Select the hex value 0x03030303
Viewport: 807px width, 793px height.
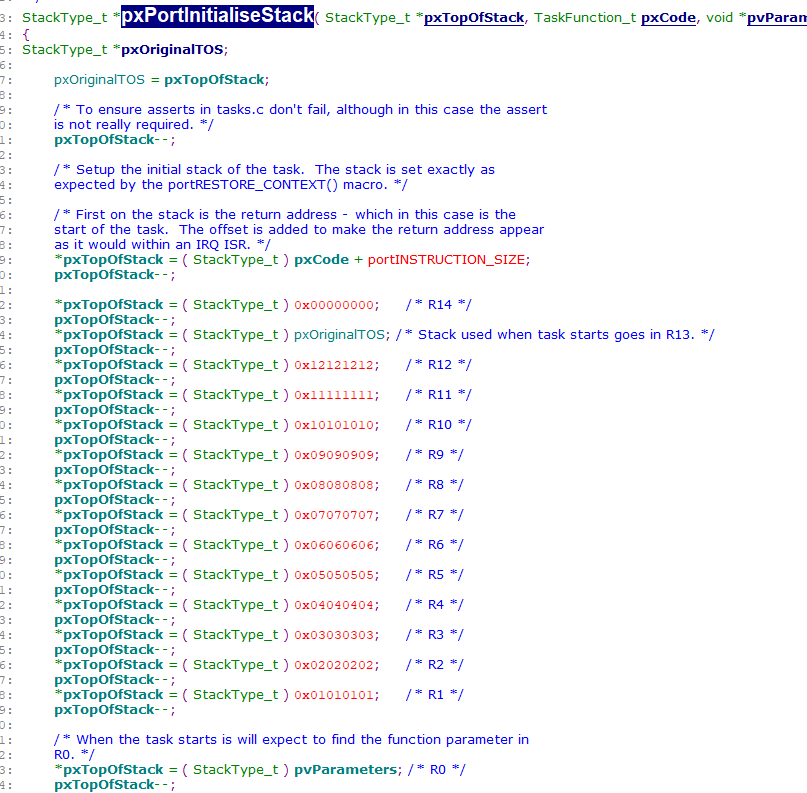tap(334, 636)
